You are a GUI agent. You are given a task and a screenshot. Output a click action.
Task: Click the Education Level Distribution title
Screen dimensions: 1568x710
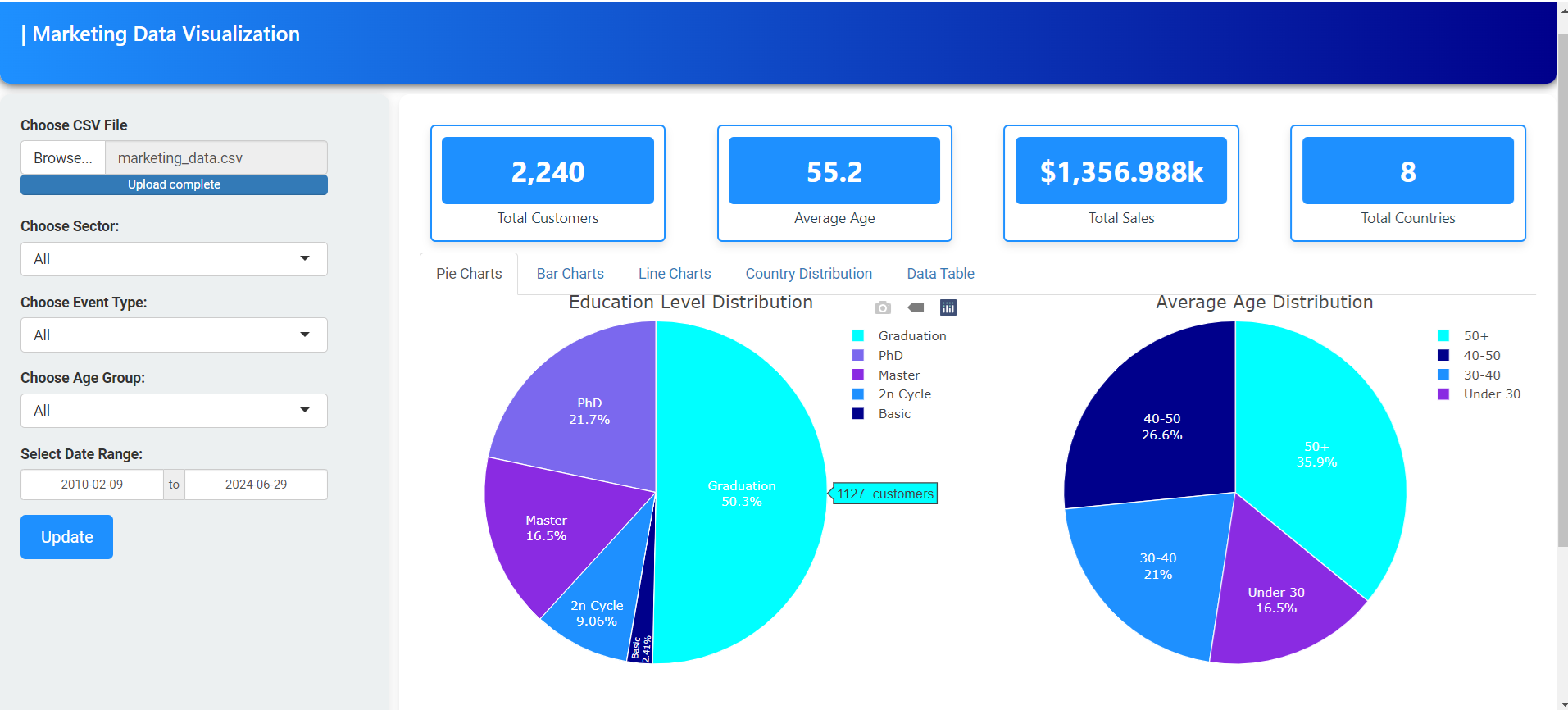click(x=691, y=303)
